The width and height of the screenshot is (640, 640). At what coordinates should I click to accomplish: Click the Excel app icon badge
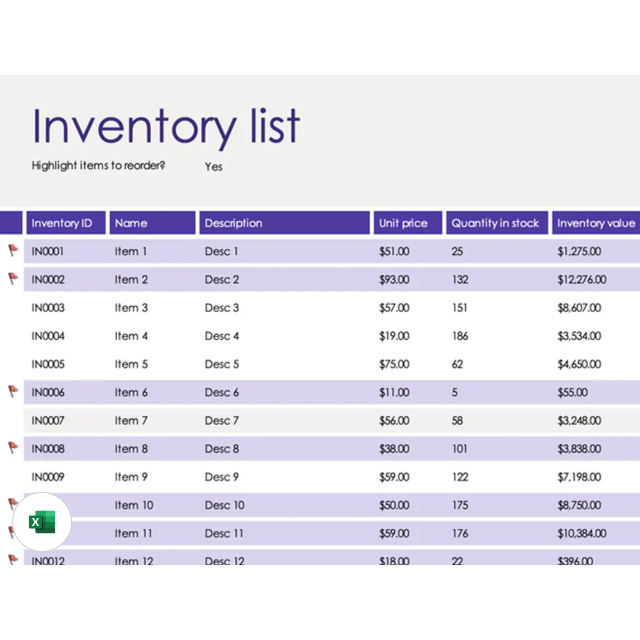click(42, 522)
